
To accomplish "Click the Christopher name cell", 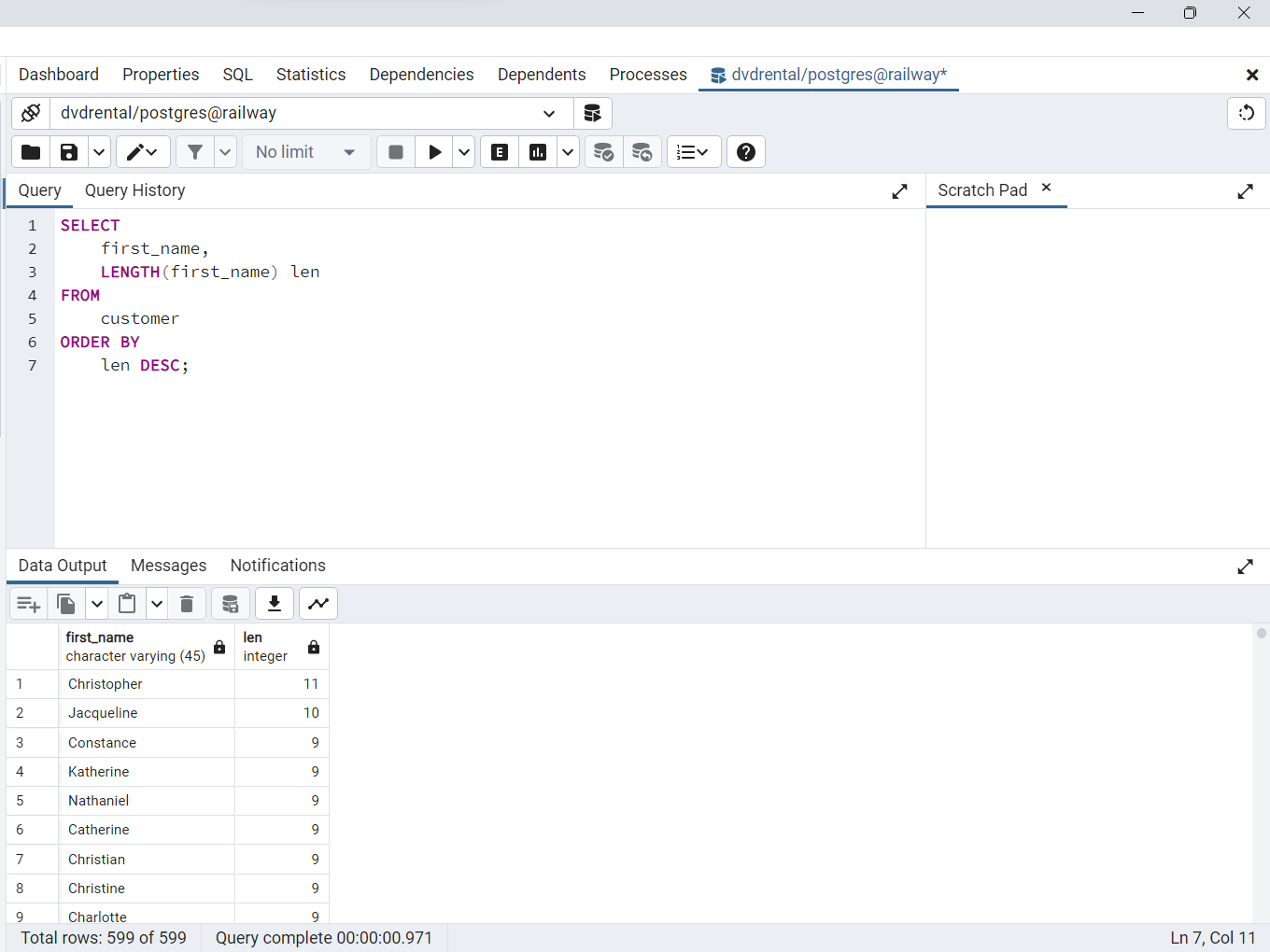I will coord(146,684).
